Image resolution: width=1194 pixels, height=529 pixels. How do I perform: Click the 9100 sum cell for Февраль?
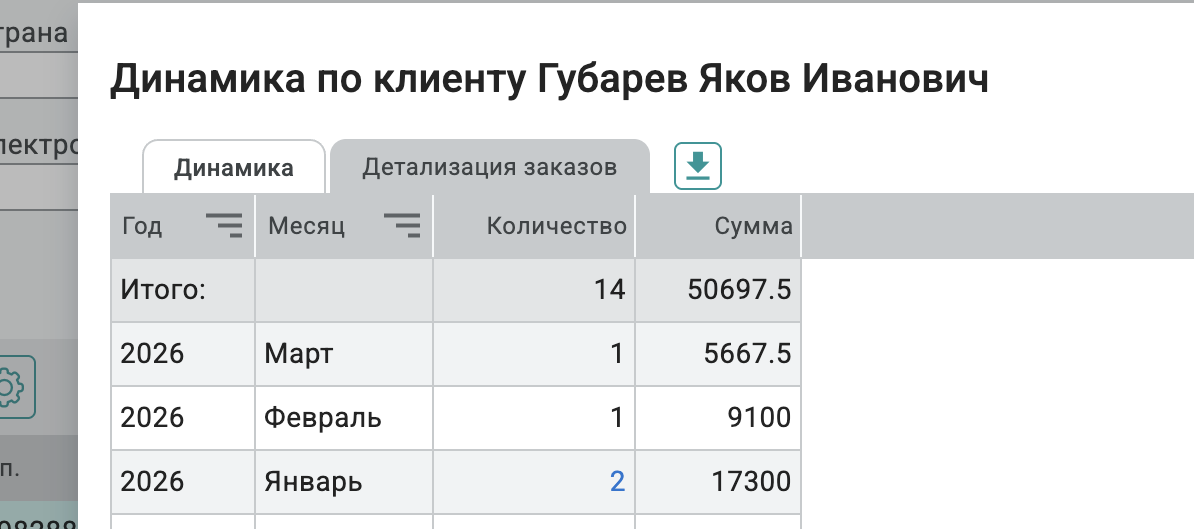coord(761,417)
